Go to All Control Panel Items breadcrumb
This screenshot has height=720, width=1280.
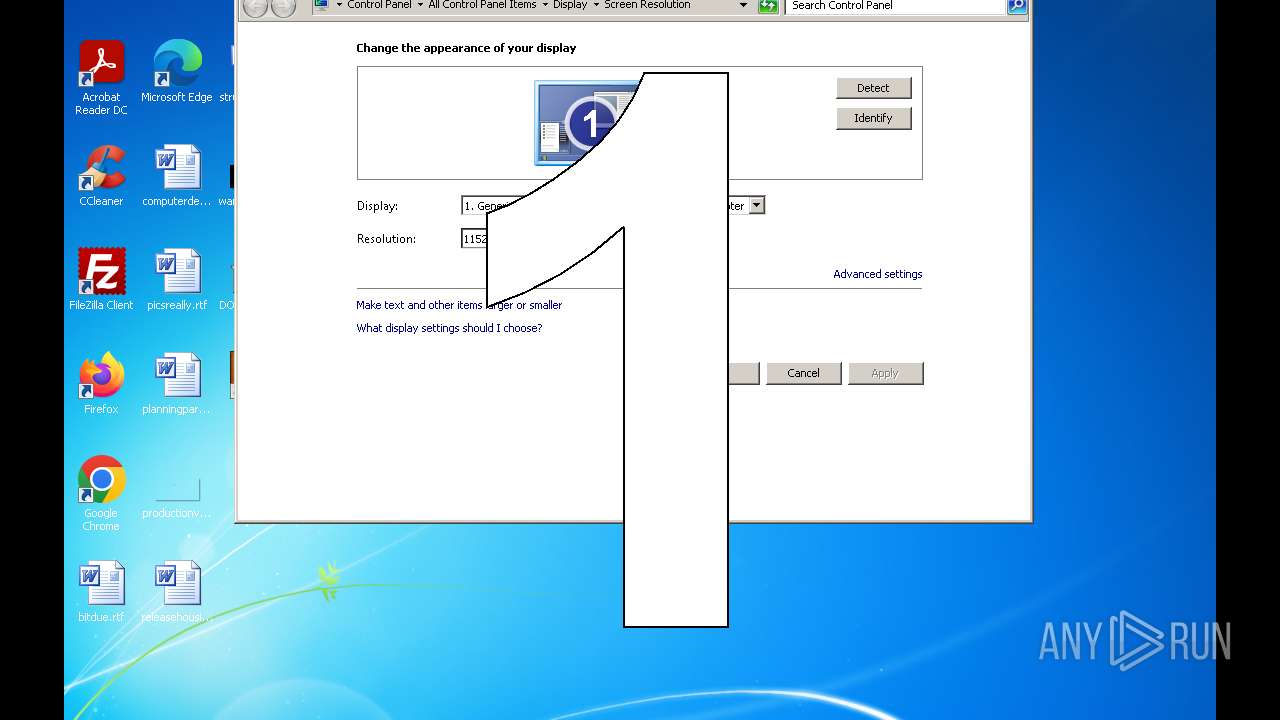click(x=482, y=5)
